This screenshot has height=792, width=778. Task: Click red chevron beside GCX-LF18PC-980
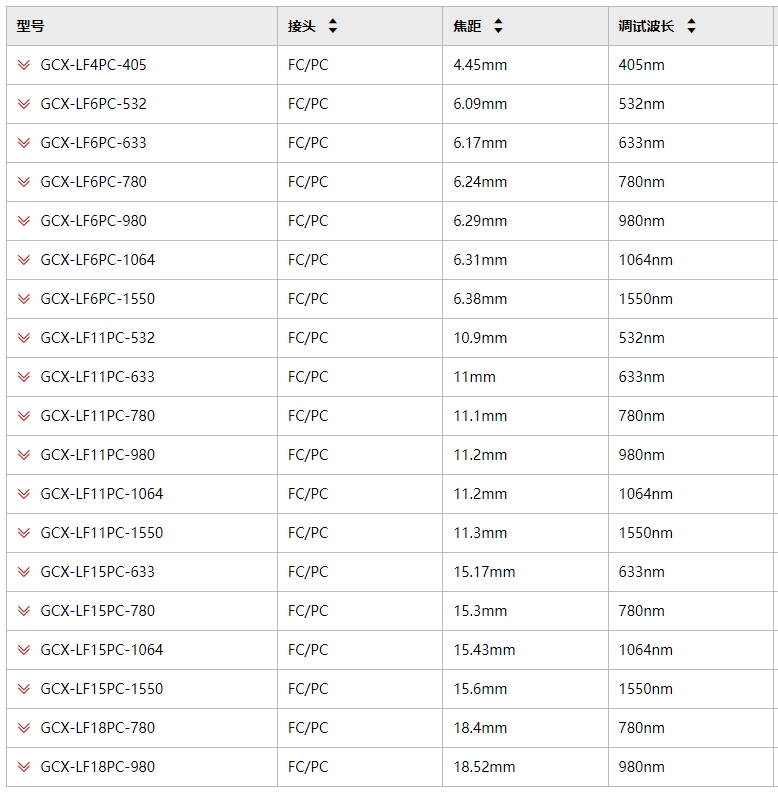pyautogui.click(x=24, y=767)
